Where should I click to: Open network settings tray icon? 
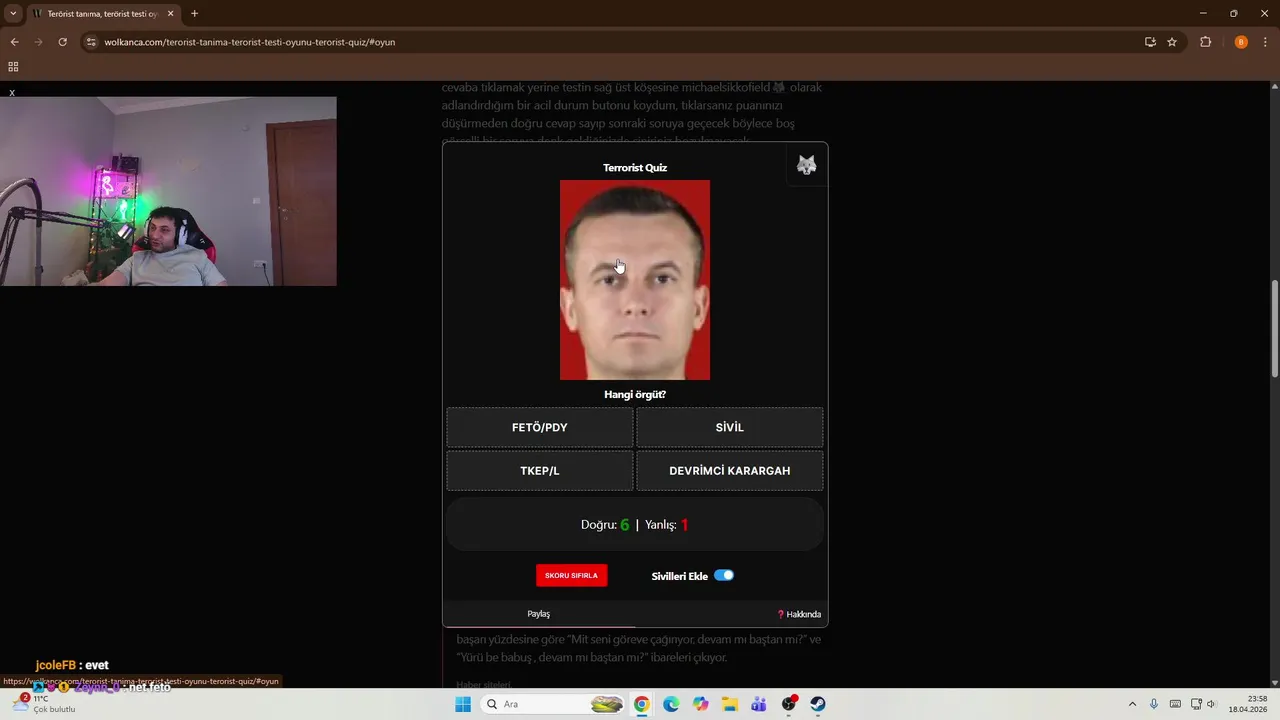click(1194, 704)
